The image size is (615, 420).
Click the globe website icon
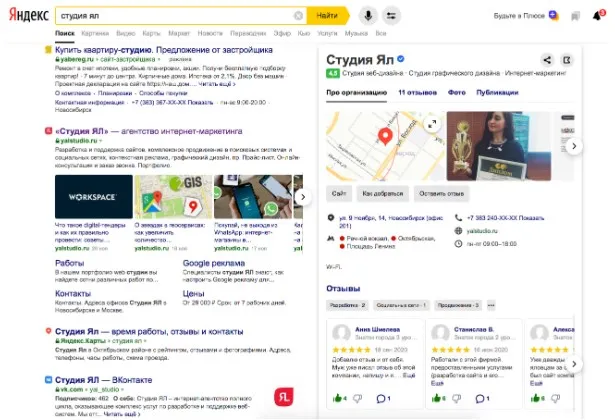pyautogui.click(x=458, y=231)
